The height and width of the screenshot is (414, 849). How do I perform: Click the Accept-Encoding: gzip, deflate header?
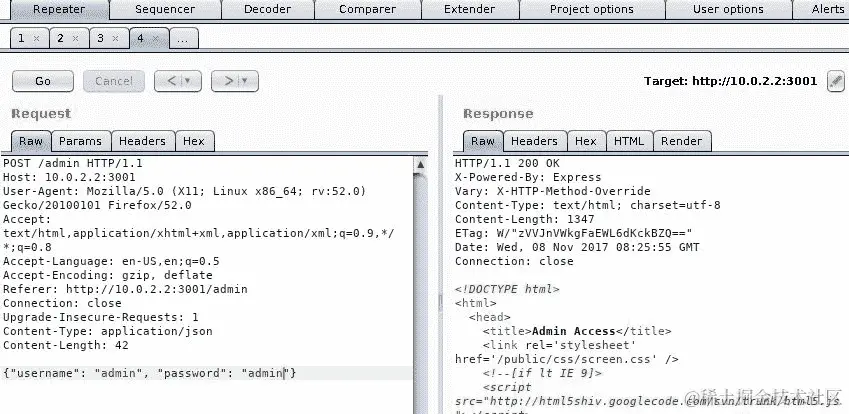click(108, 275)
